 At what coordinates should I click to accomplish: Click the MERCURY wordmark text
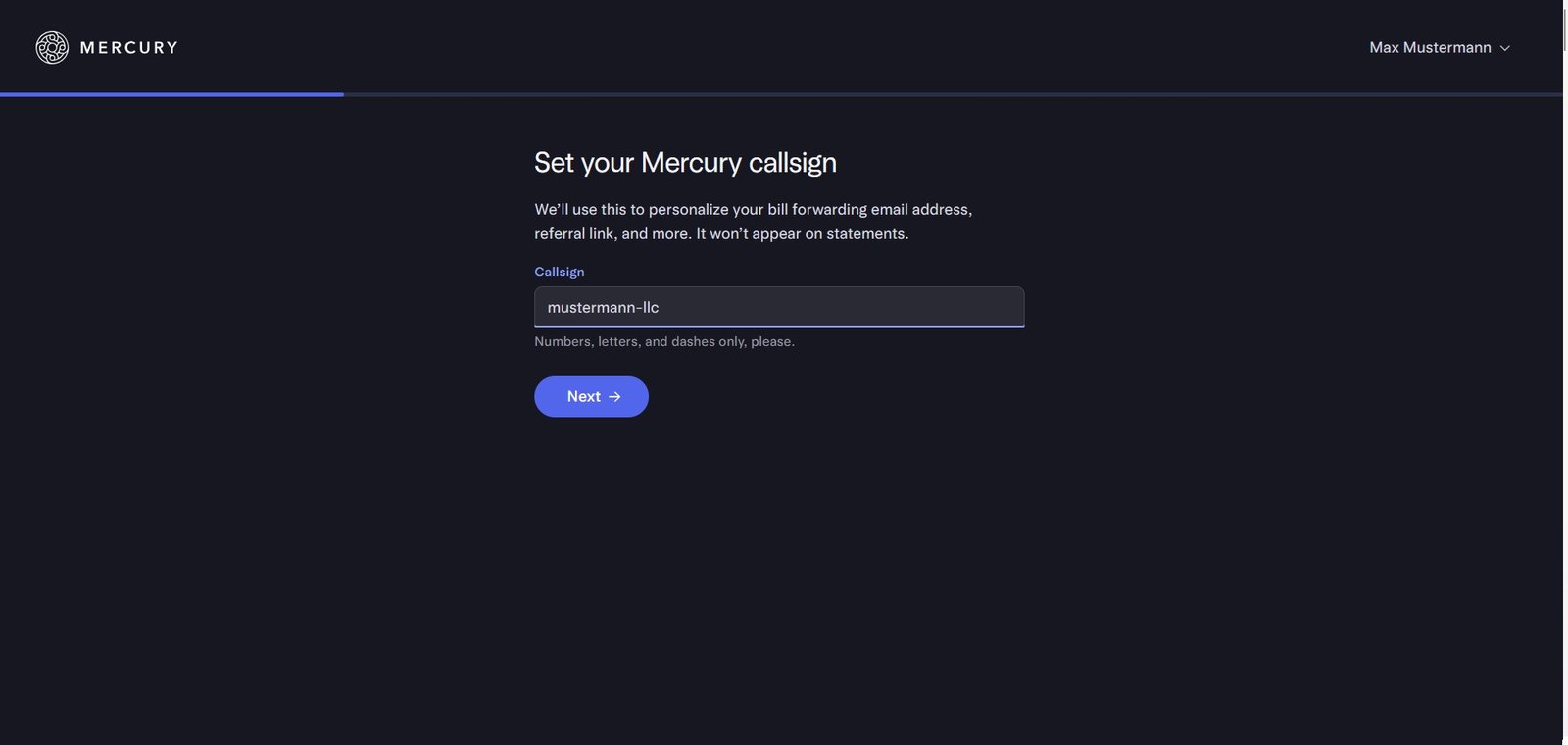(x=128, y=47)
